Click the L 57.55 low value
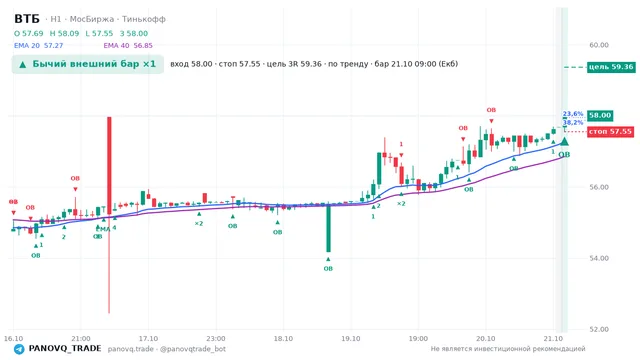Screen dimensions: 640x360 [x=99, y=33]
